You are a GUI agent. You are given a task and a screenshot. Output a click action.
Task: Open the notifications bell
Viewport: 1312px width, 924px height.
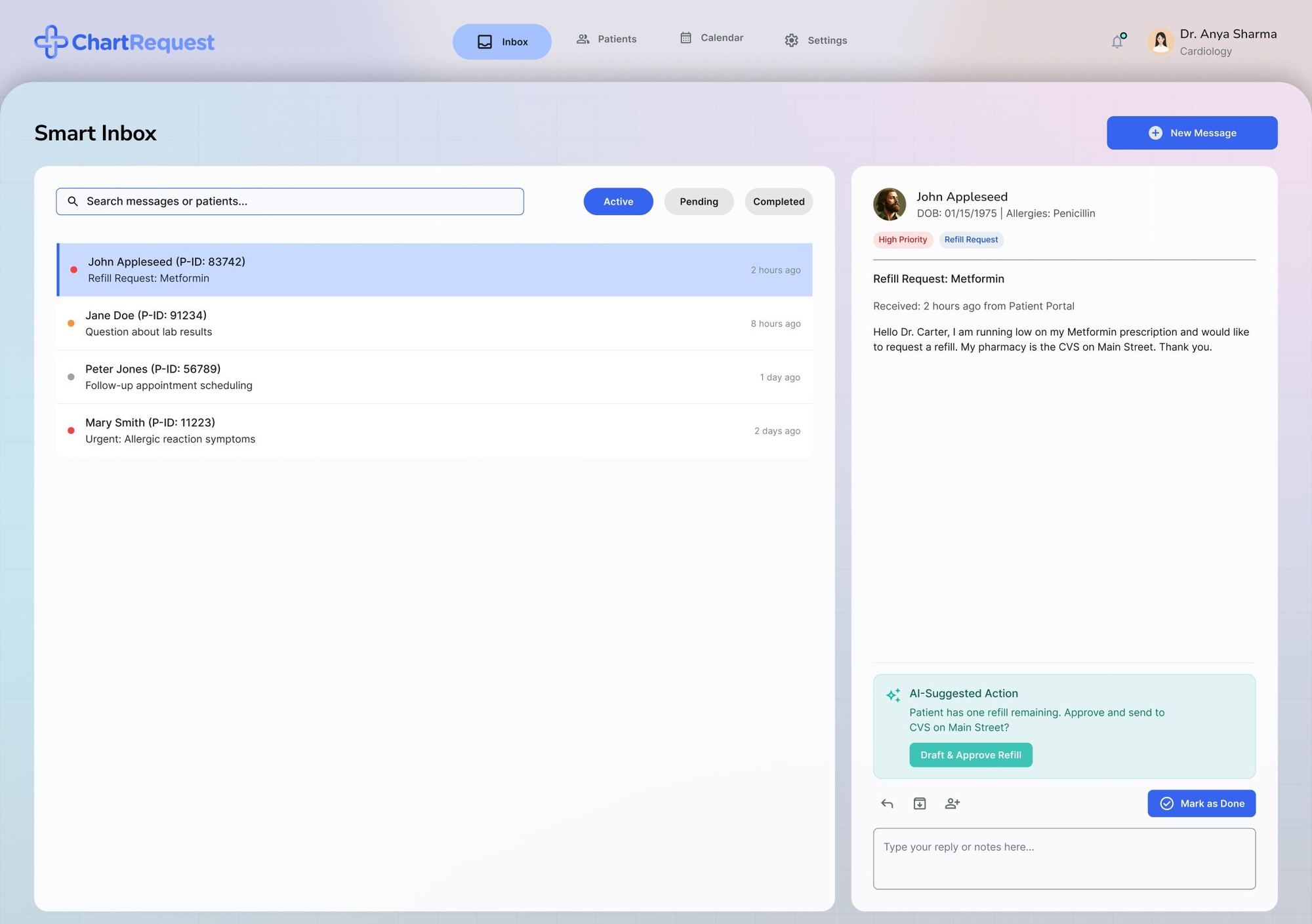[x=1117, y=41]
